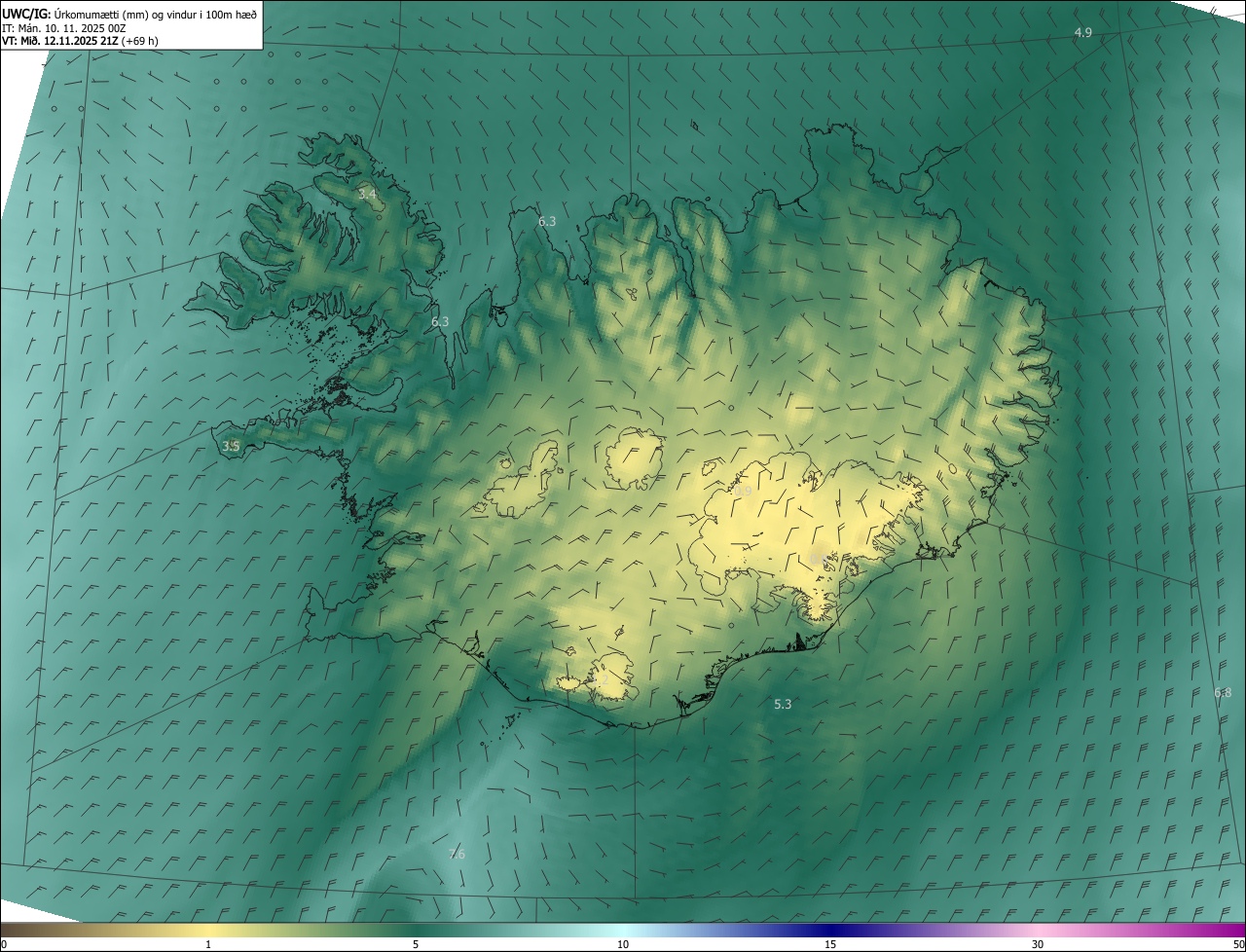The width and height of the screenshot is (1246, 952).
Task: Click the 6.8 value label
Action: tap(1223, 693)
